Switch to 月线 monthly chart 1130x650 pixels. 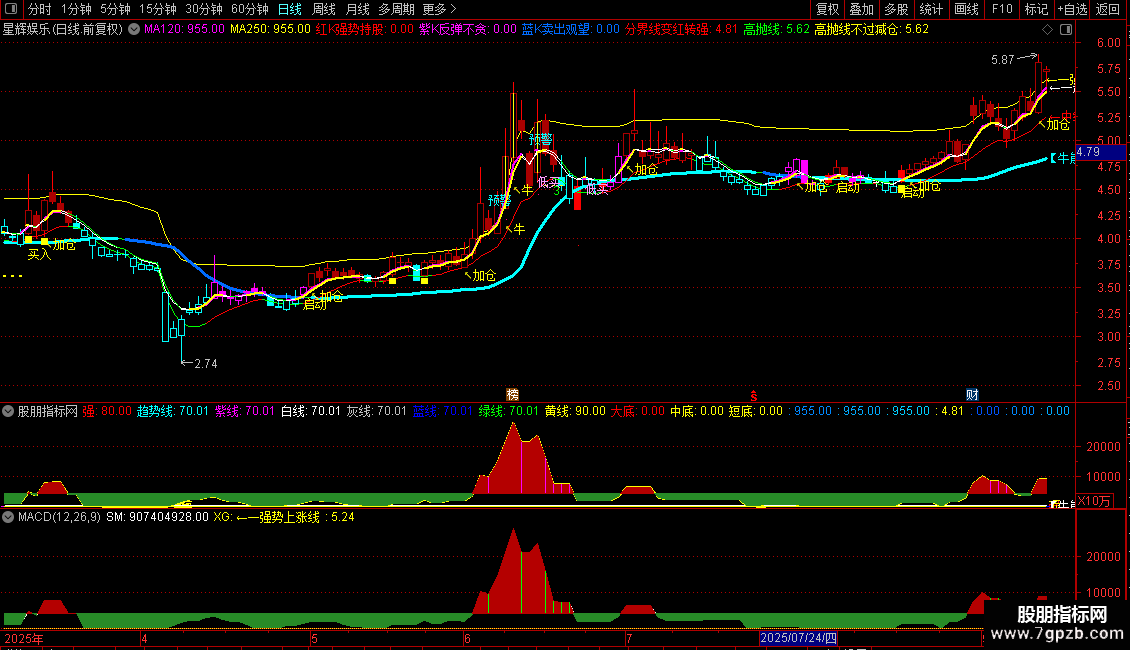click(357, 9)
